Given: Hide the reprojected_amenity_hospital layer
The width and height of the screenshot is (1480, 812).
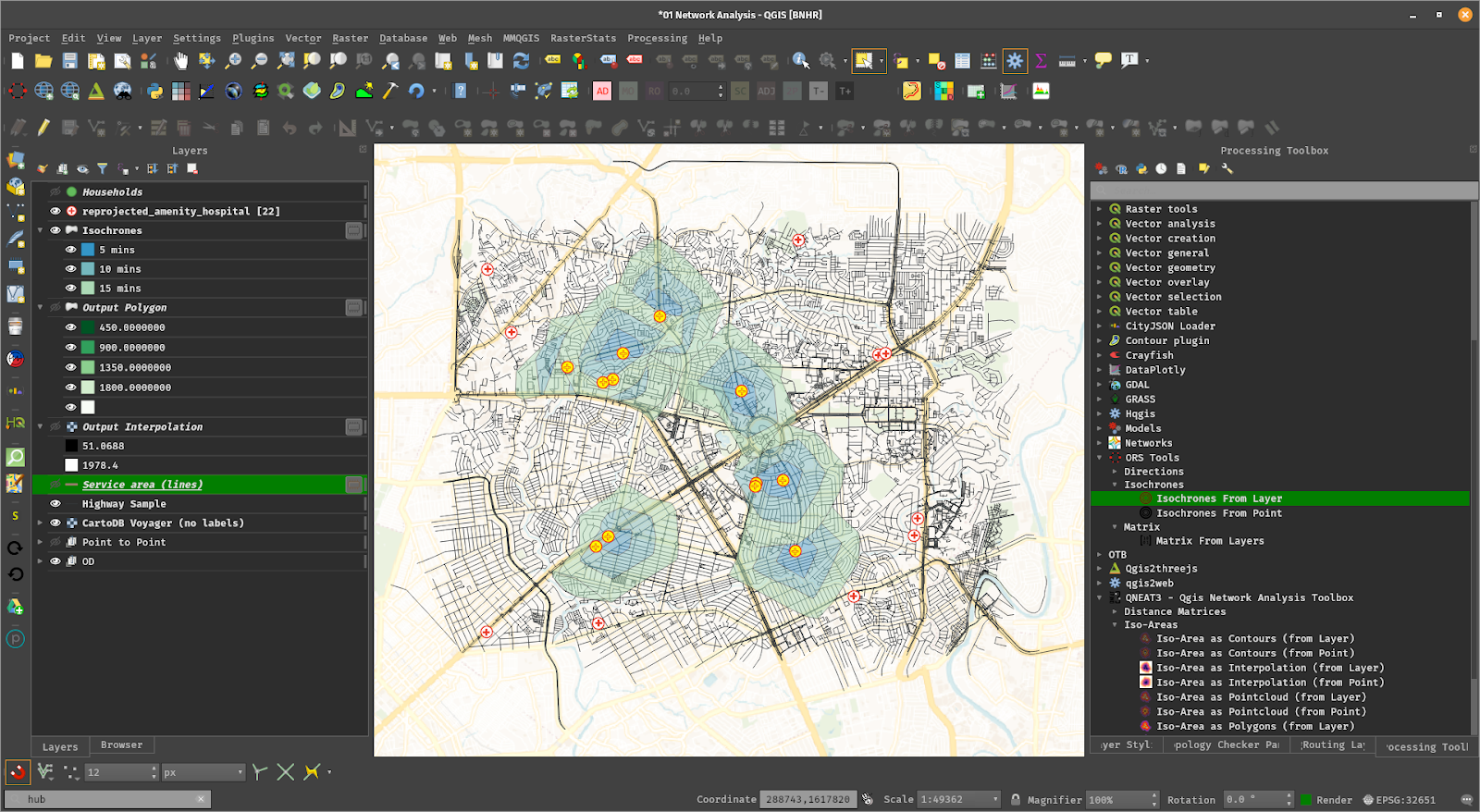Looking at the screenshot, I should pyautogui.click(x=55, y=211).
